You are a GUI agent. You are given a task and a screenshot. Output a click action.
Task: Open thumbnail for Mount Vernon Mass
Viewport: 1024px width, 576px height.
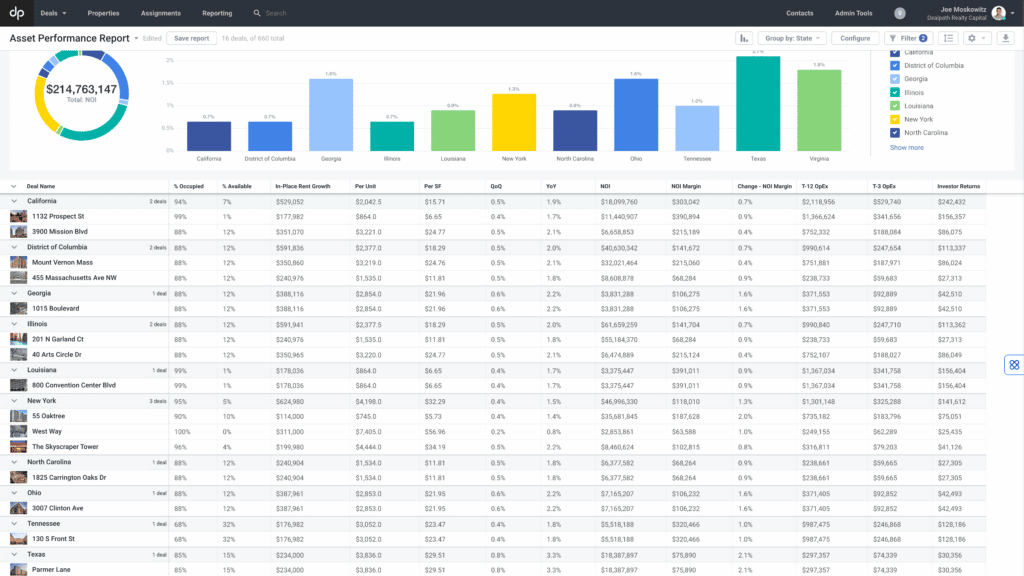point(18,262)
